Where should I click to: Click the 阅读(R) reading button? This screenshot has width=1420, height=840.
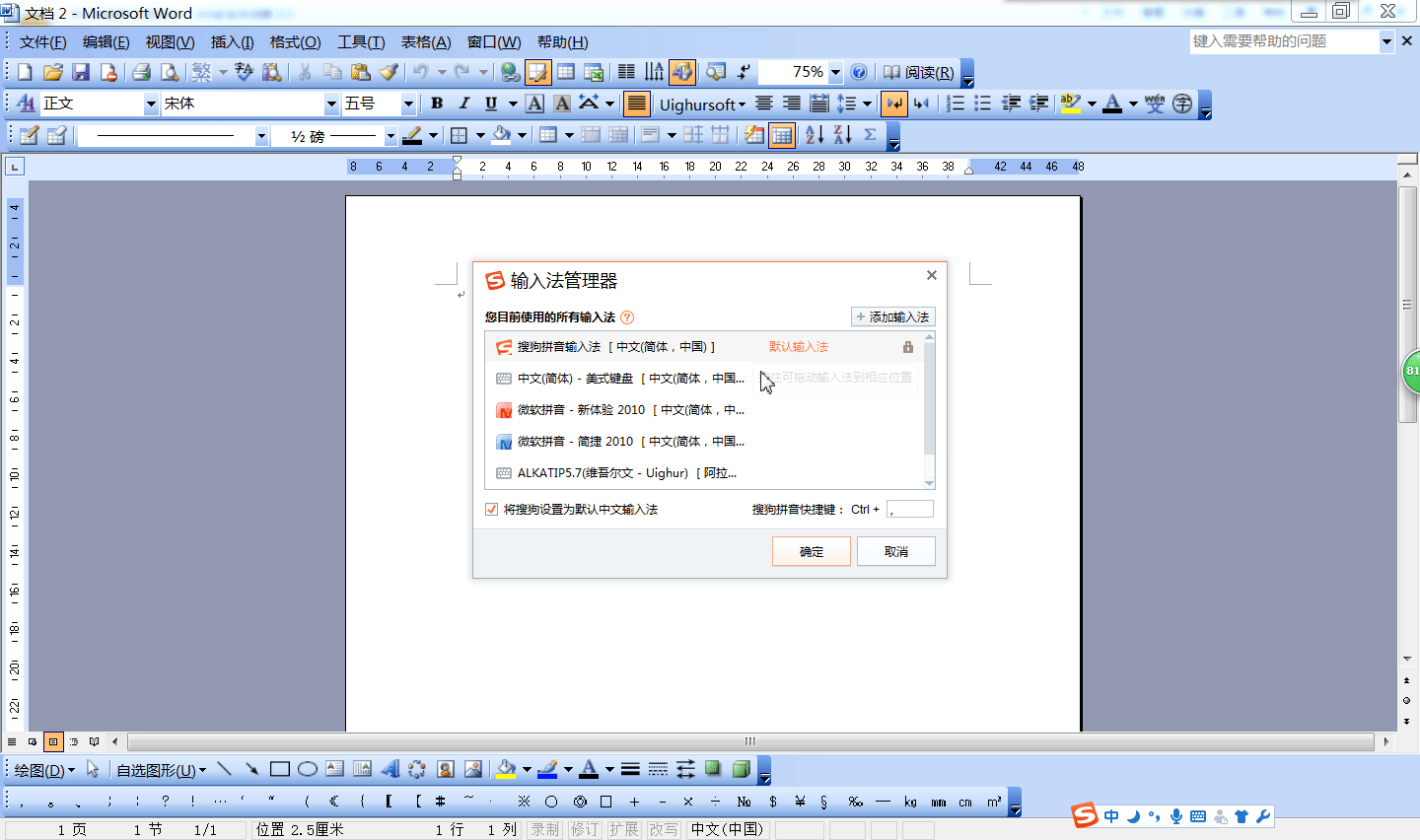pyautogui.click(x=919, y=72)
